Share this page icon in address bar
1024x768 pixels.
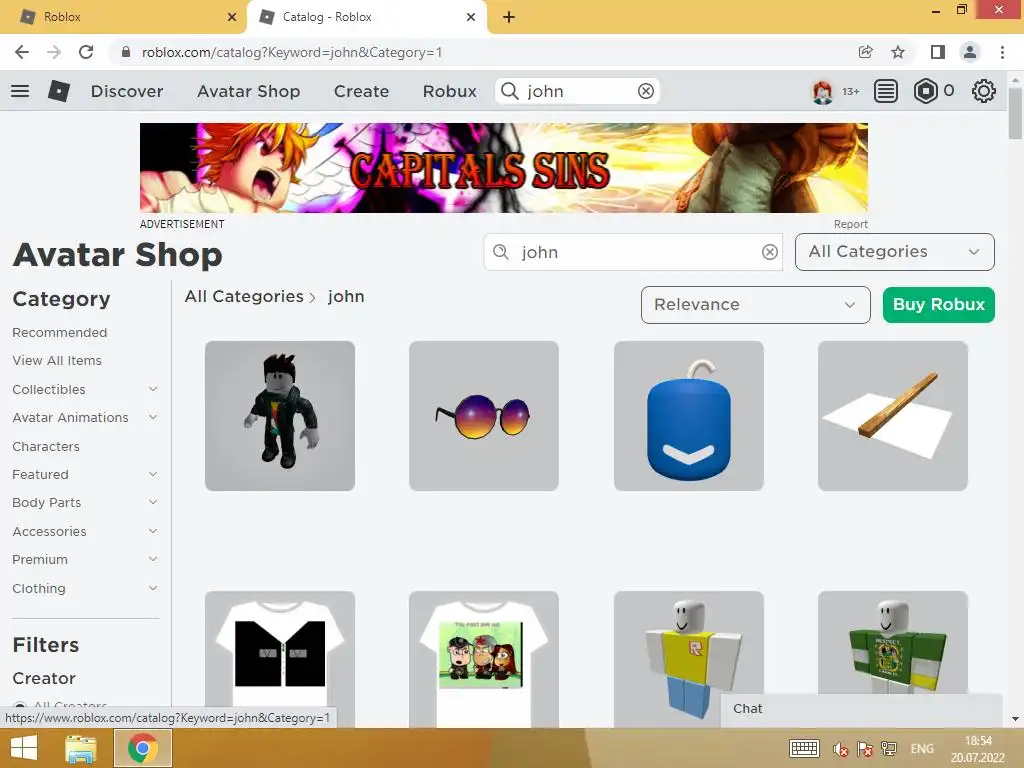click(865, 52)
